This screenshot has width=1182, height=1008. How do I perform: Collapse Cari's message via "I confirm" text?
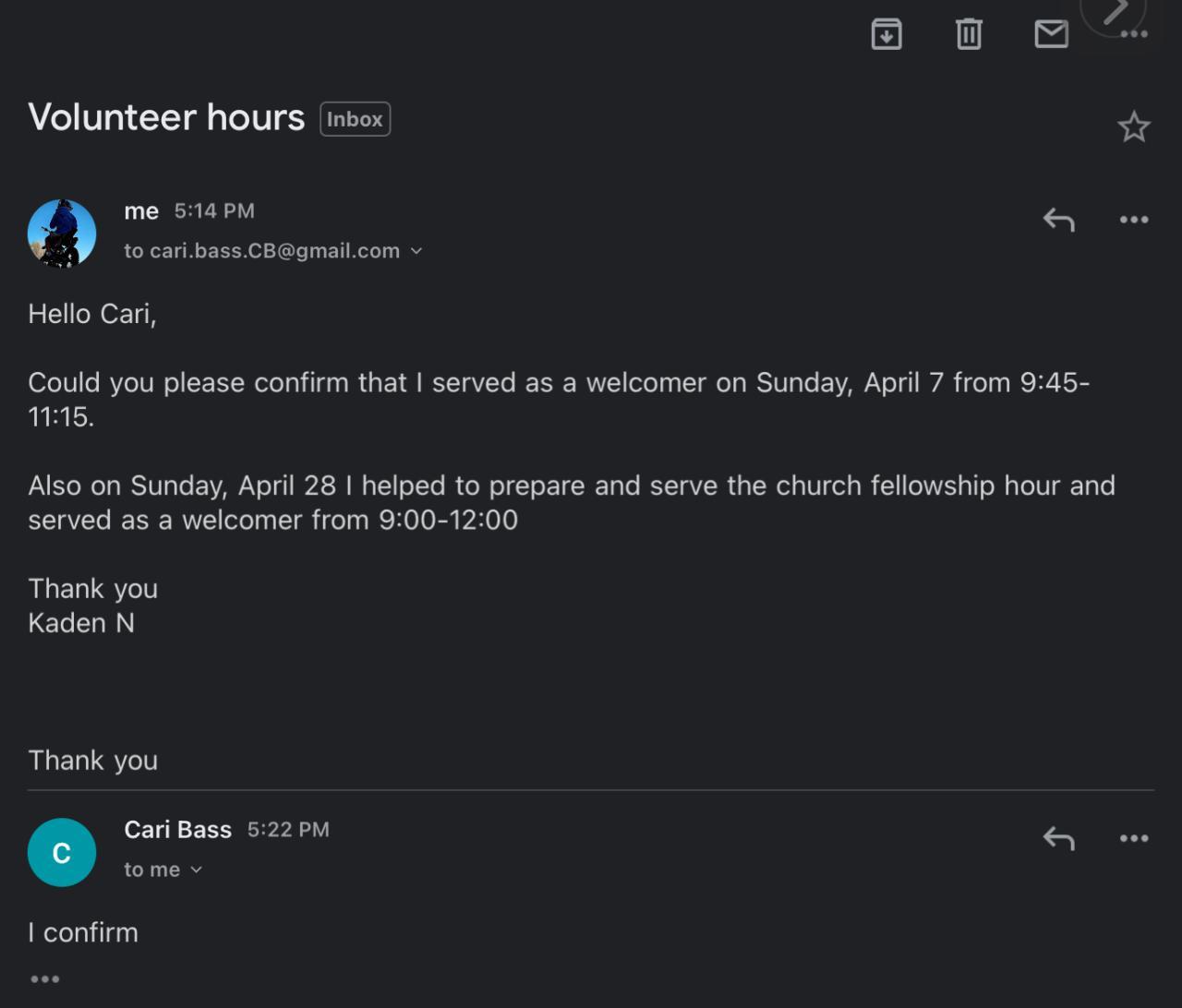coord(83,932)
